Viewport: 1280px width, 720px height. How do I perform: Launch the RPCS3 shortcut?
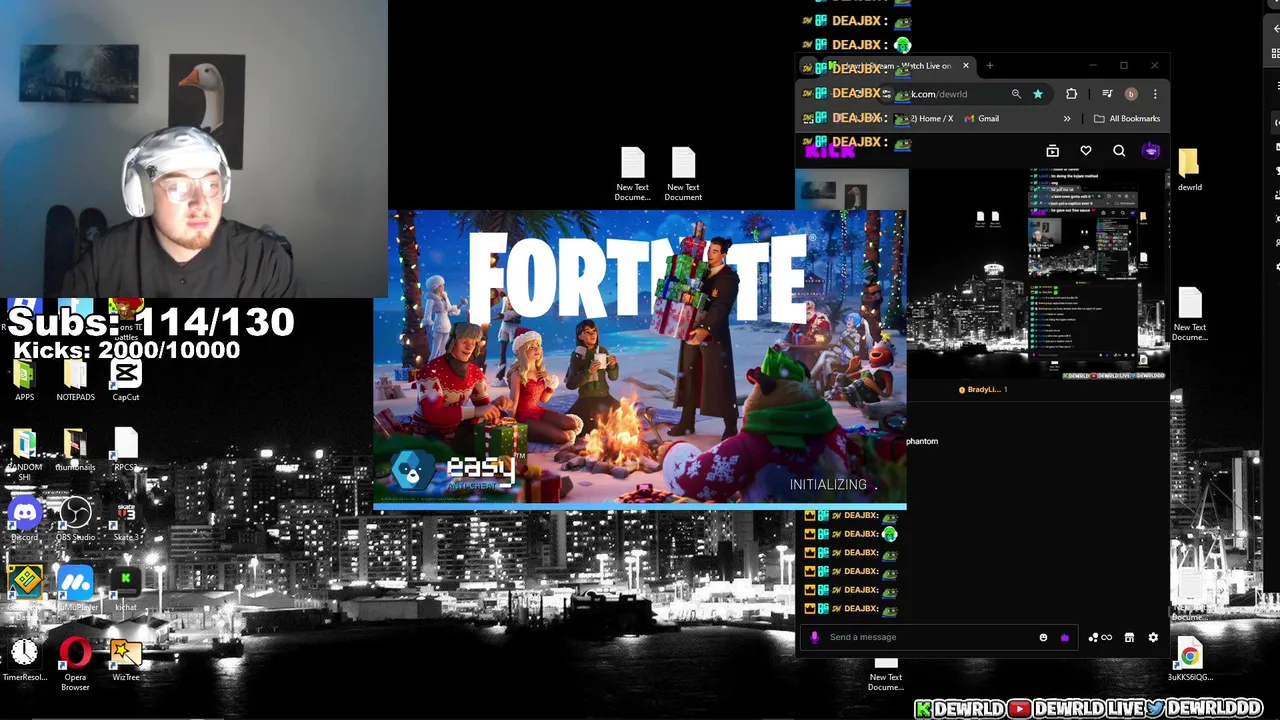(x=126, y=450)
